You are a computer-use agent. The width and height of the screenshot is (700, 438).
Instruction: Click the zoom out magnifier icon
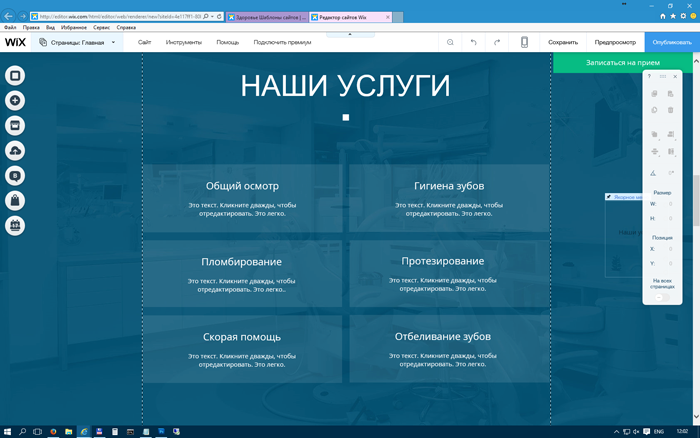point(450,42)
